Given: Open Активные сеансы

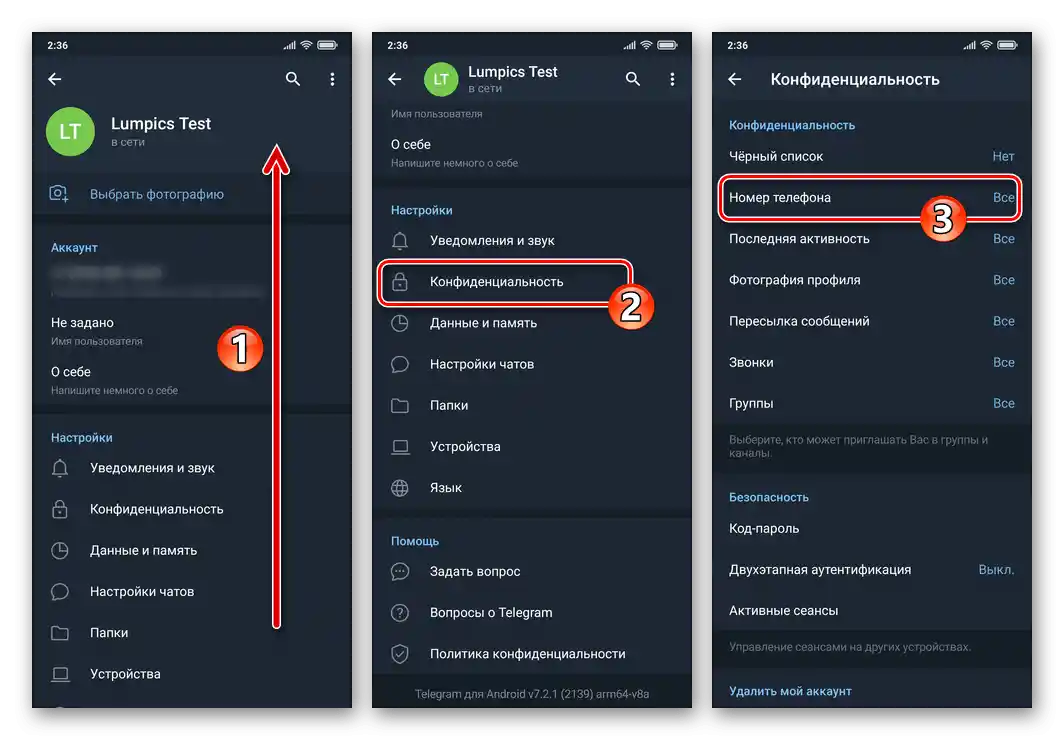Looking at the screenshot, I should (x=872, y=611).
